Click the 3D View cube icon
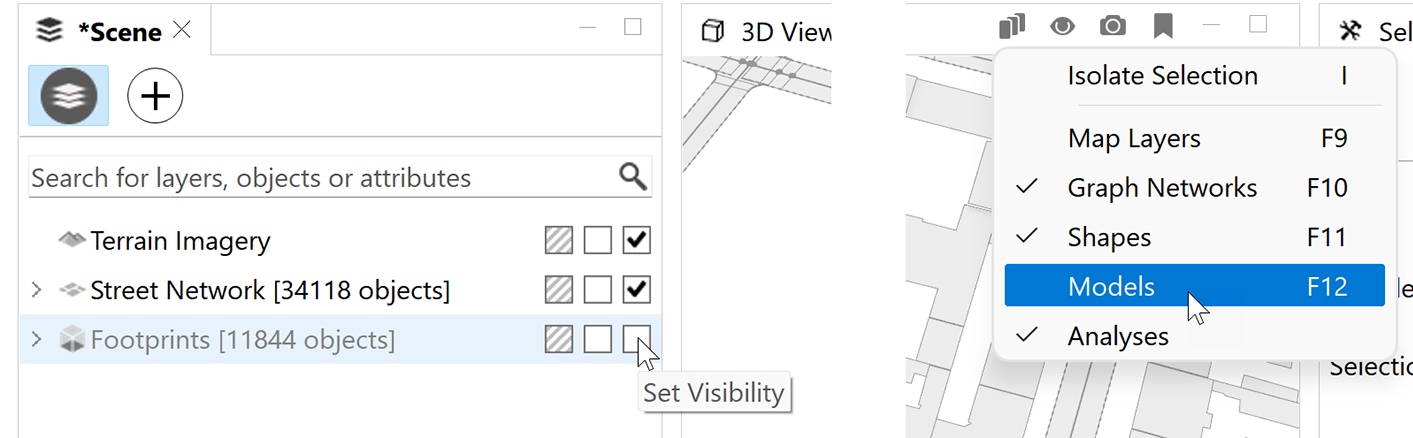This screenshot has width=1413, height=438. click(712, 31)
